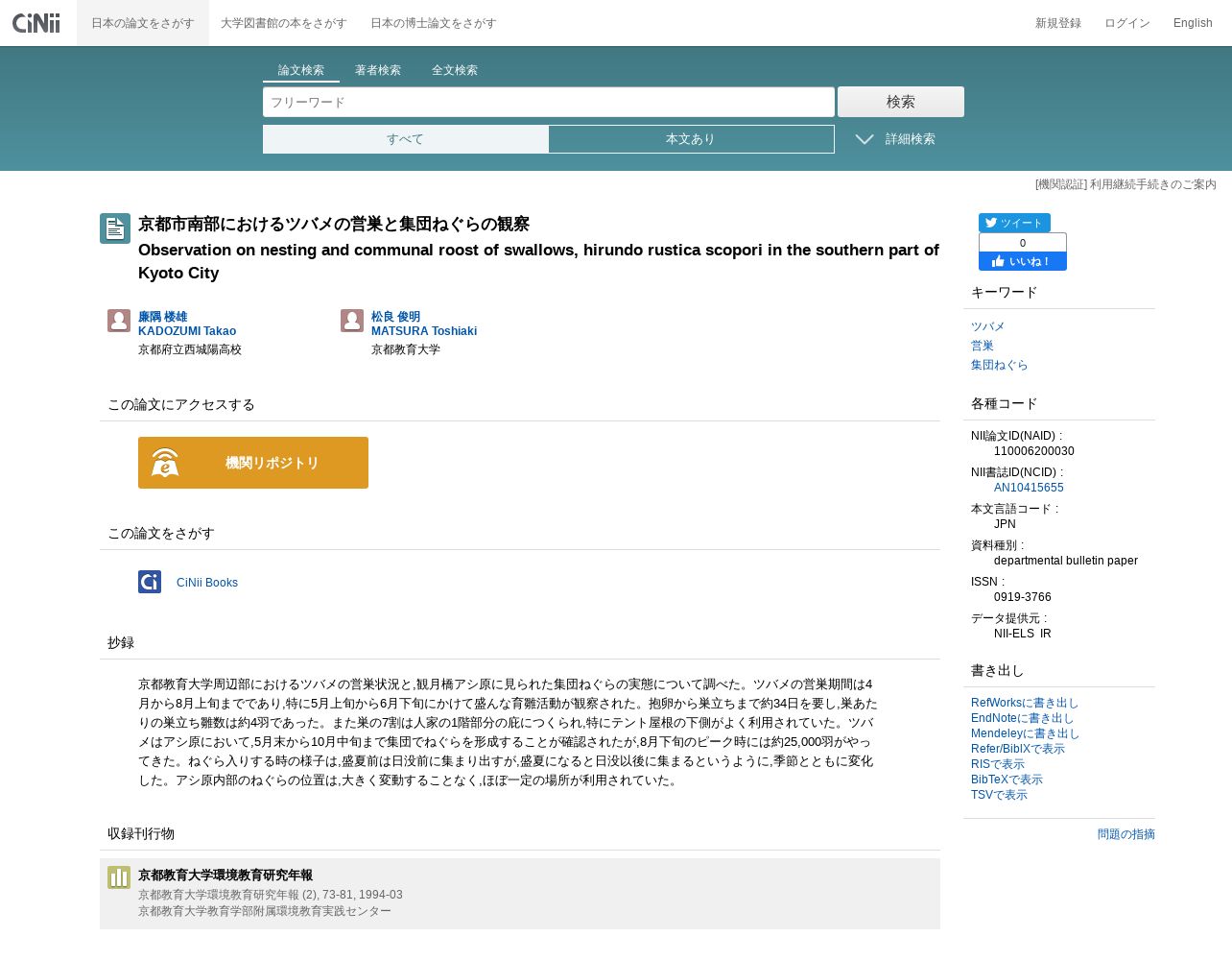Screen dimensions: 1232x960
Task: Click the CiNii logo
Action: coord(36,22)
